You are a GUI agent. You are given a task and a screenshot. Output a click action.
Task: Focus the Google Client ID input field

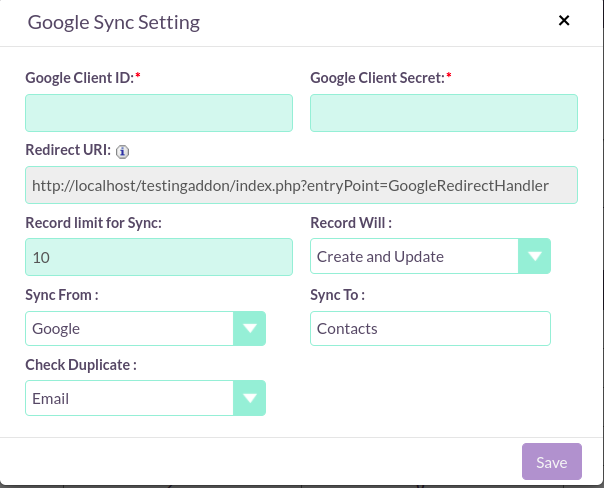point(159,113)
